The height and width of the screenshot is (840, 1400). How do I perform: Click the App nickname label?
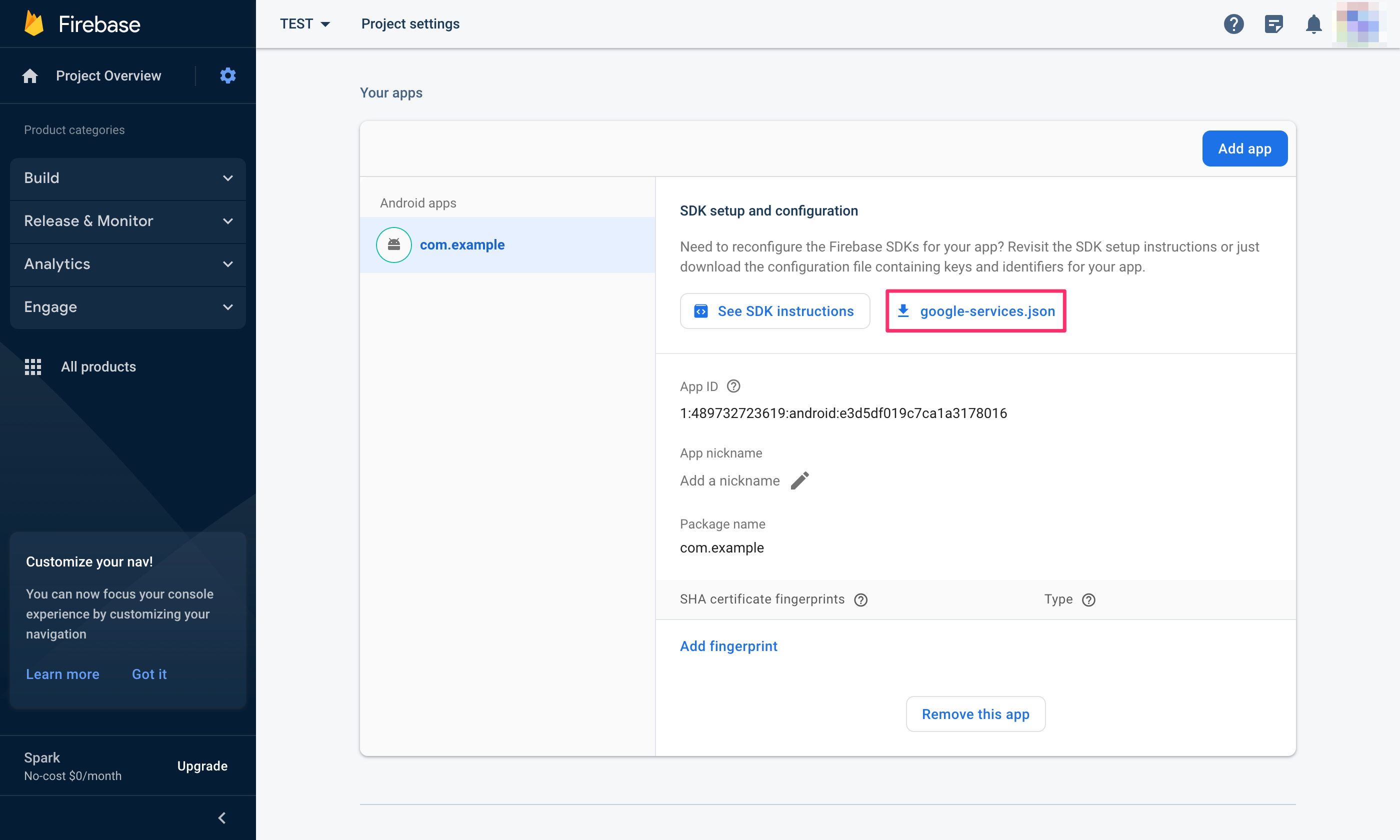tap(721, 453)
